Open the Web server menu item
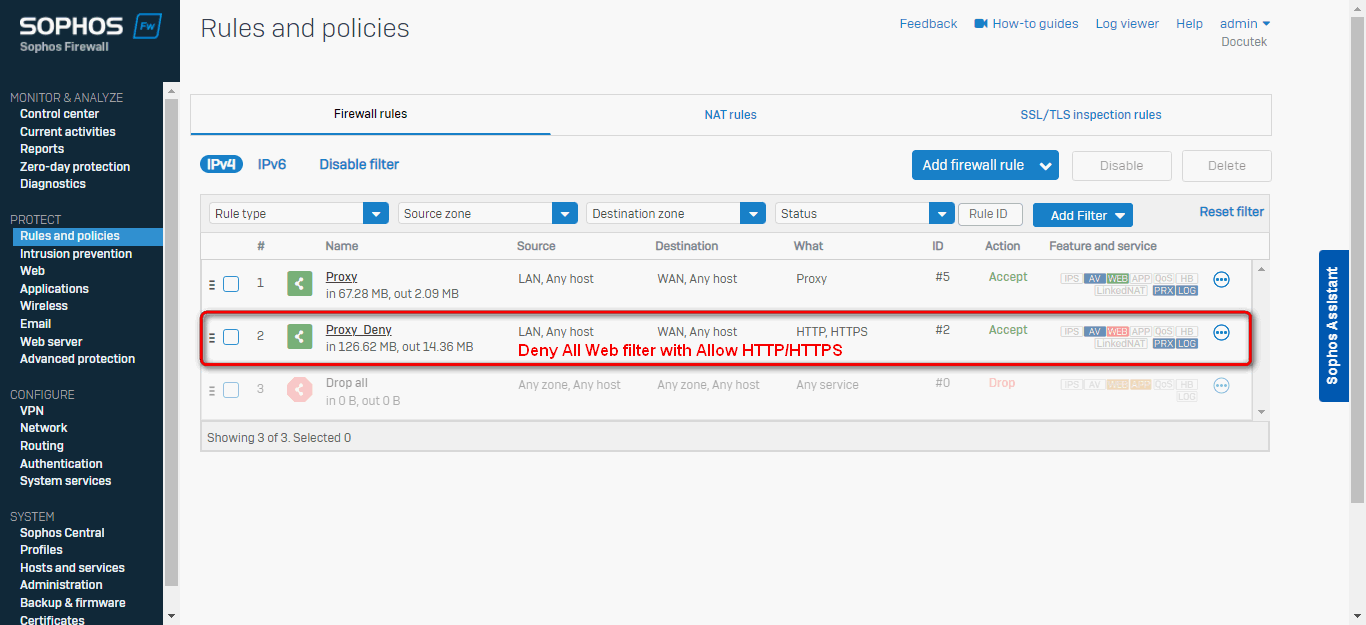Viewport: 1366px width, 625px height. [x=51, y=341]
